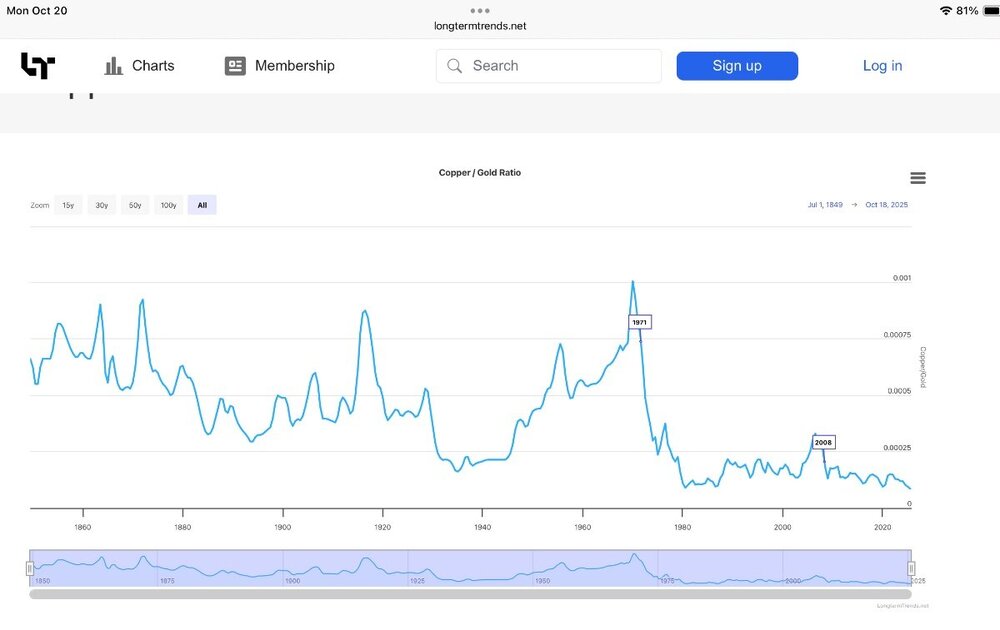
Task: Click the 2000 x-axis label
Action: 783,527
